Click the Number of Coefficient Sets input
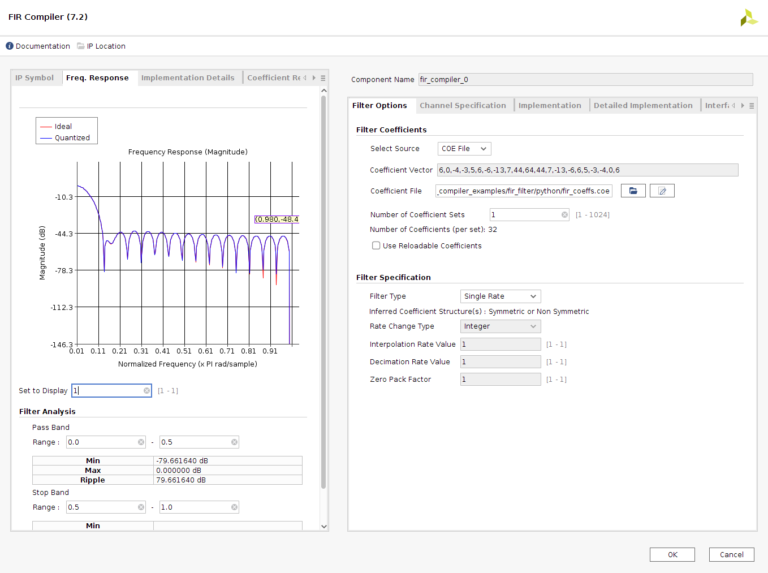Viewport: 768px width, 573px height. point(529,215)
